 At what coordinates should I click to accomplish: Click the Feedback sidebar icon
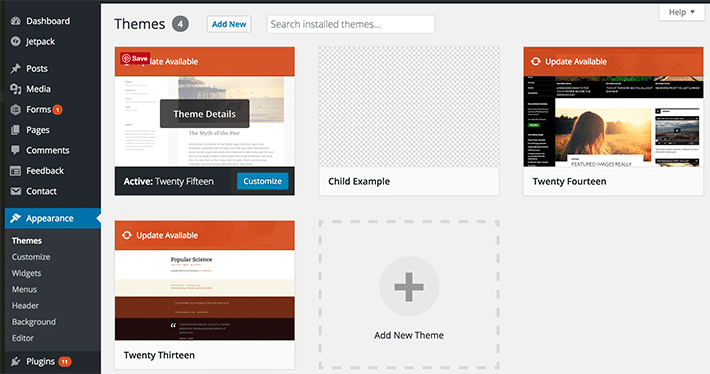click(x=16, y=171)
